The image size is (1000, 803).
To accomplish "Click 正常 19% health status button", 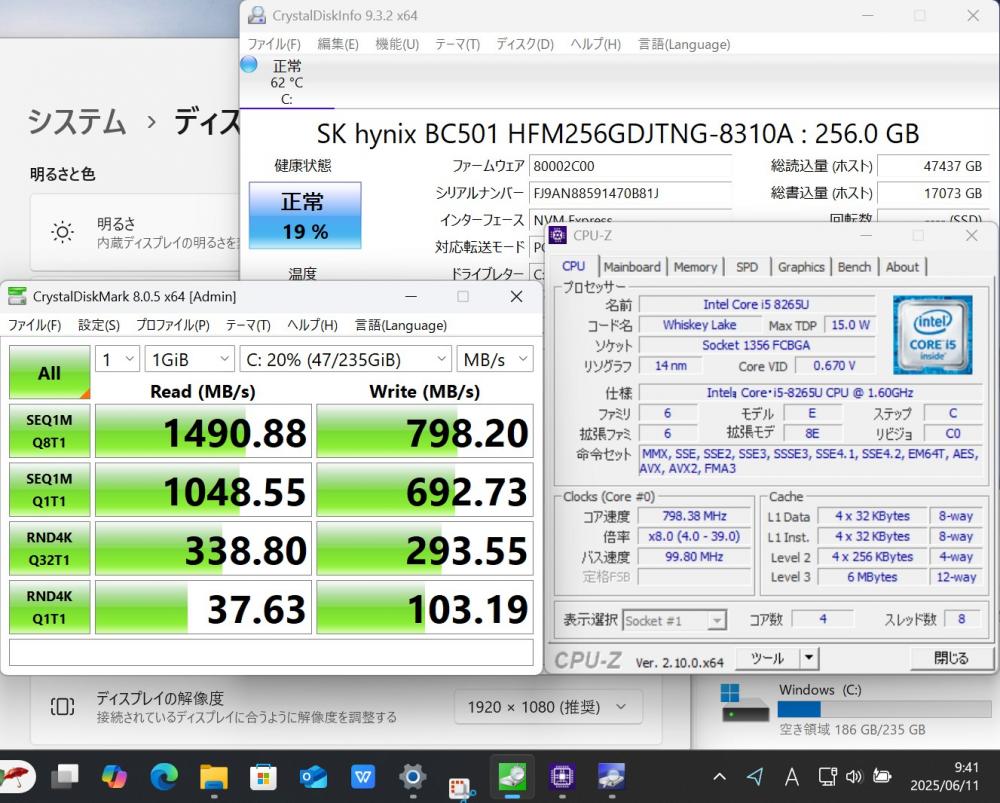I will click(x=305, y=216).
